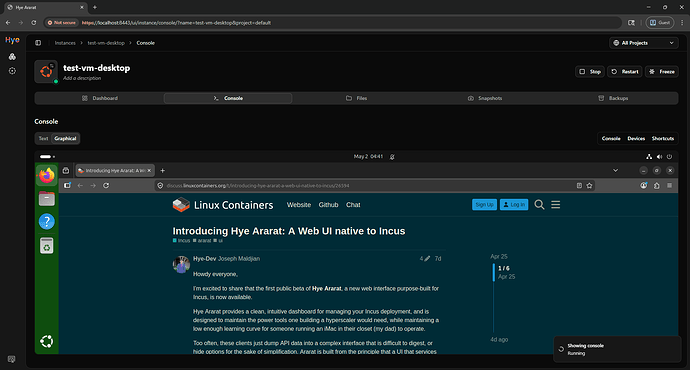690x370 pixels.
Task: Go to test-vm-desktop breadcrumb link
Action: (x=106, y=43)
